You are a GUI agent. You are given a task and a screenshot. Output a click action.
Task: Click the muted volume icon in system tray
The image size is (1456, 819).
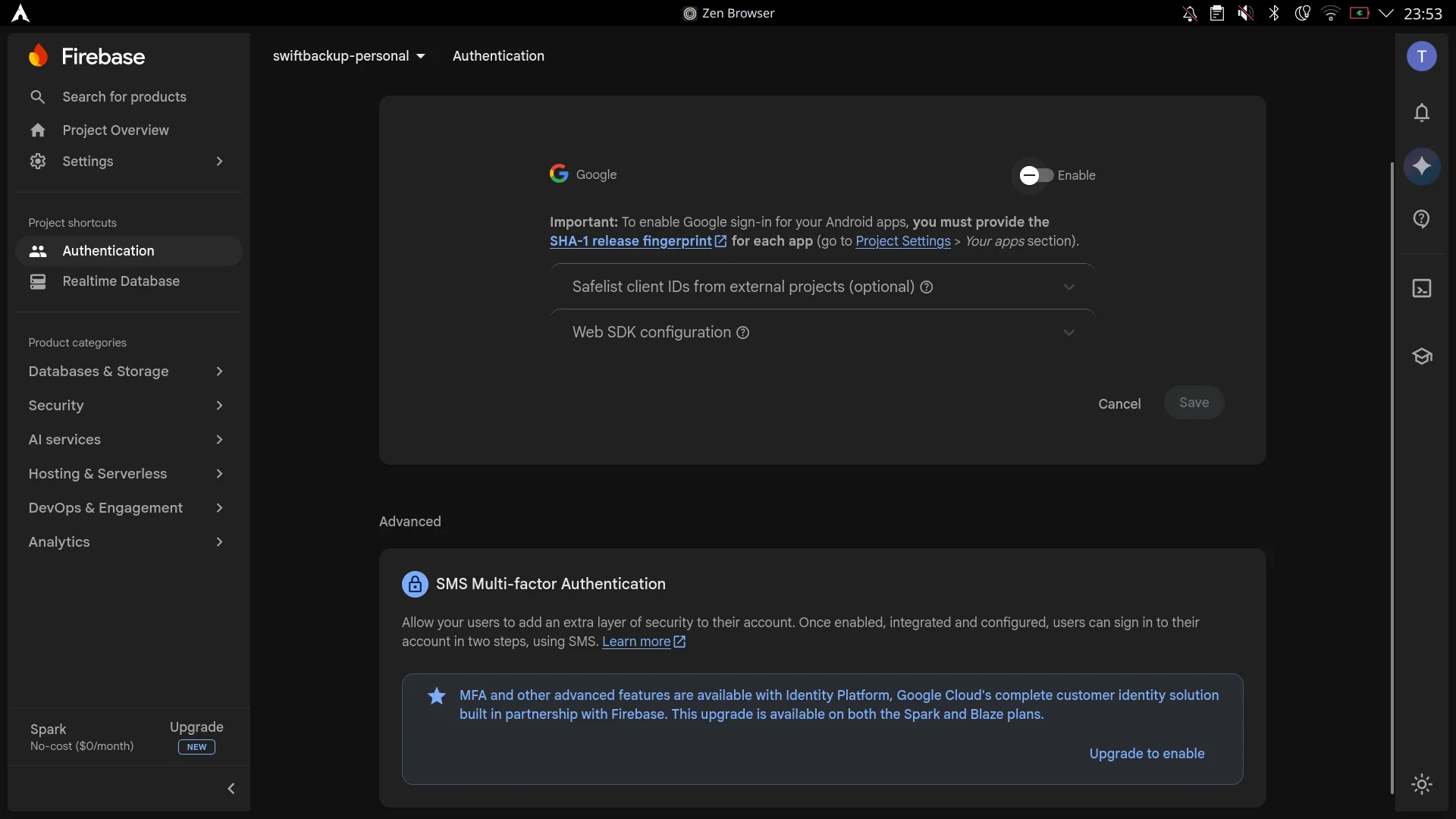[1245, 14]
